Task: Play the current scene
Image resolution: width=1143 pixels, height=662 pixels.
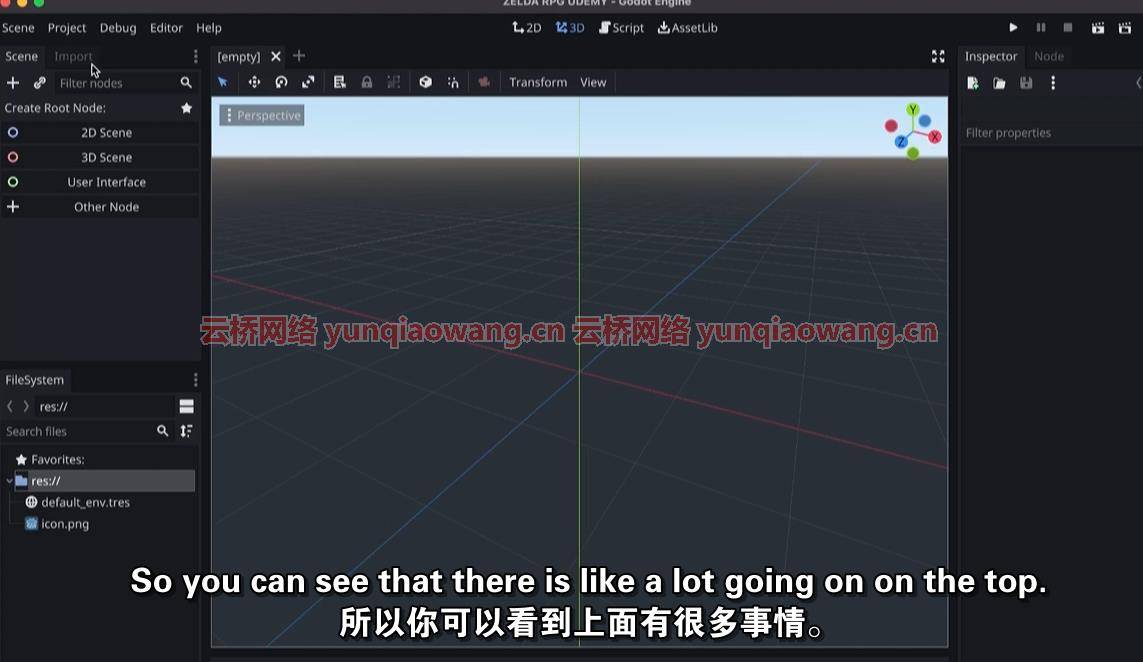Action: pyautogui.click(x=1098, y=28)
